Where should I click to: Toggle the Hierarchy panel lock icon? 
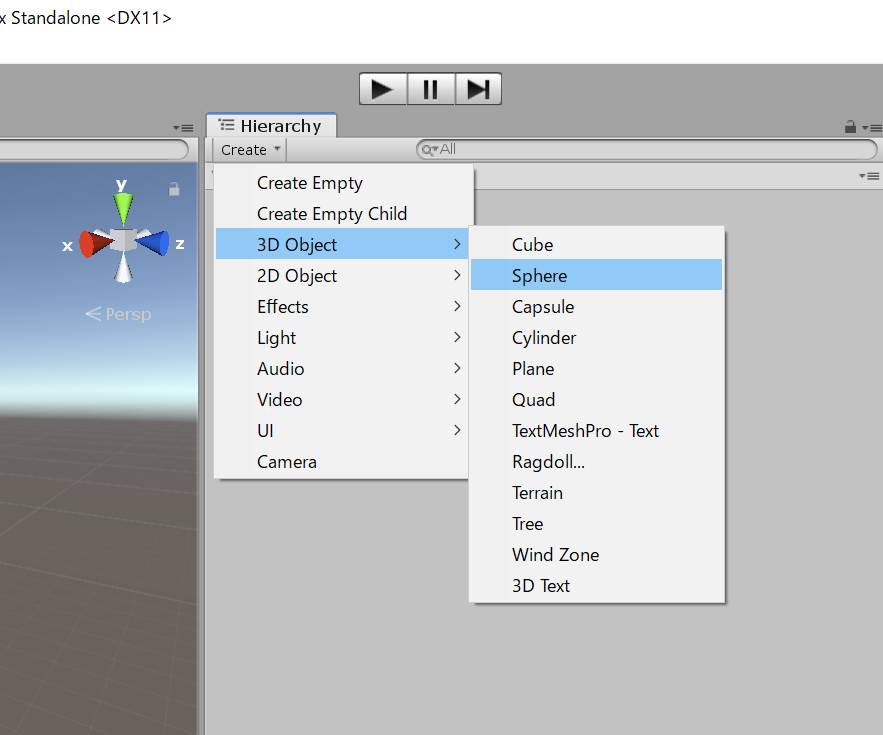(850, 127)
